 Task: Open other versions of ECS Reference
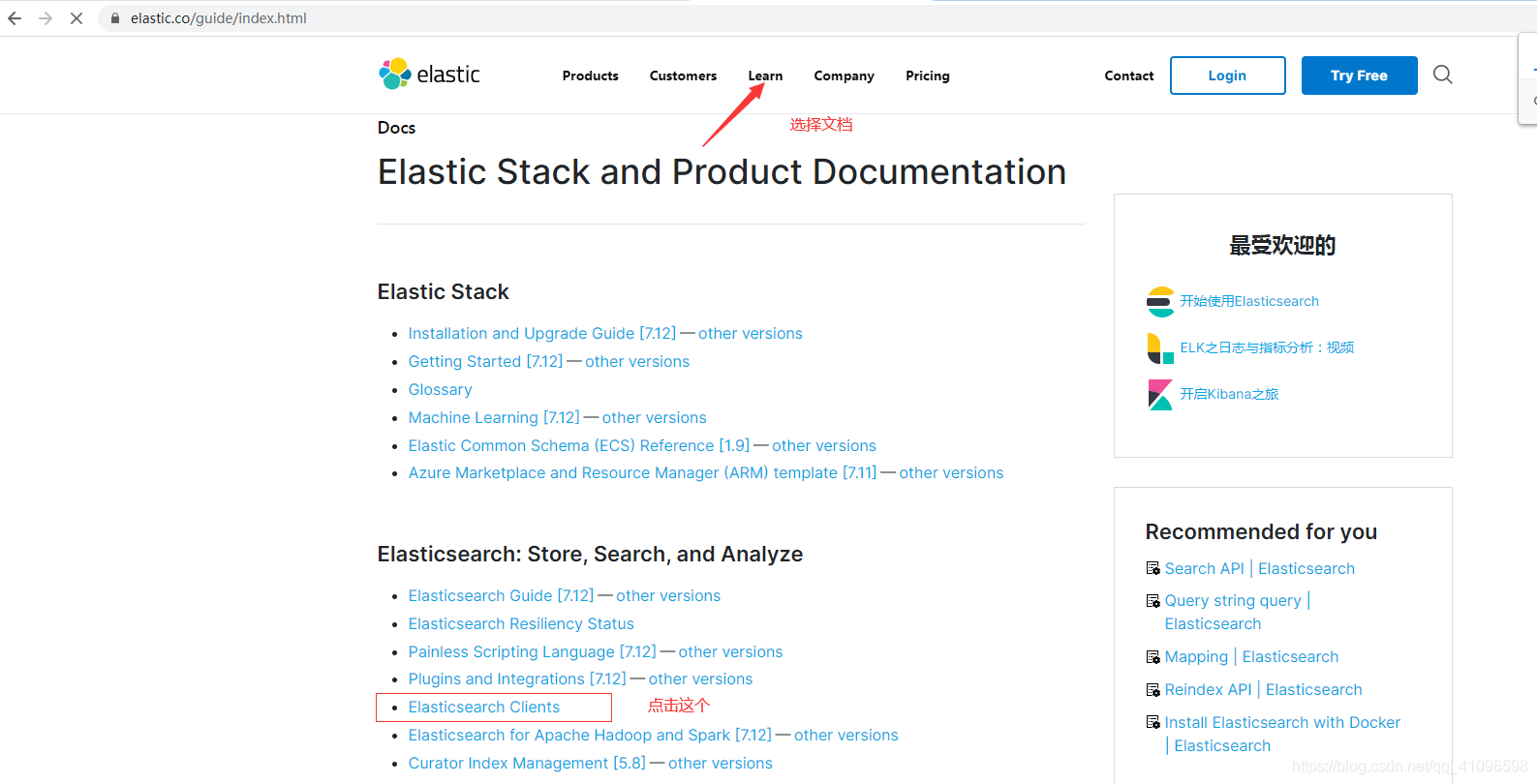[823, 445]
